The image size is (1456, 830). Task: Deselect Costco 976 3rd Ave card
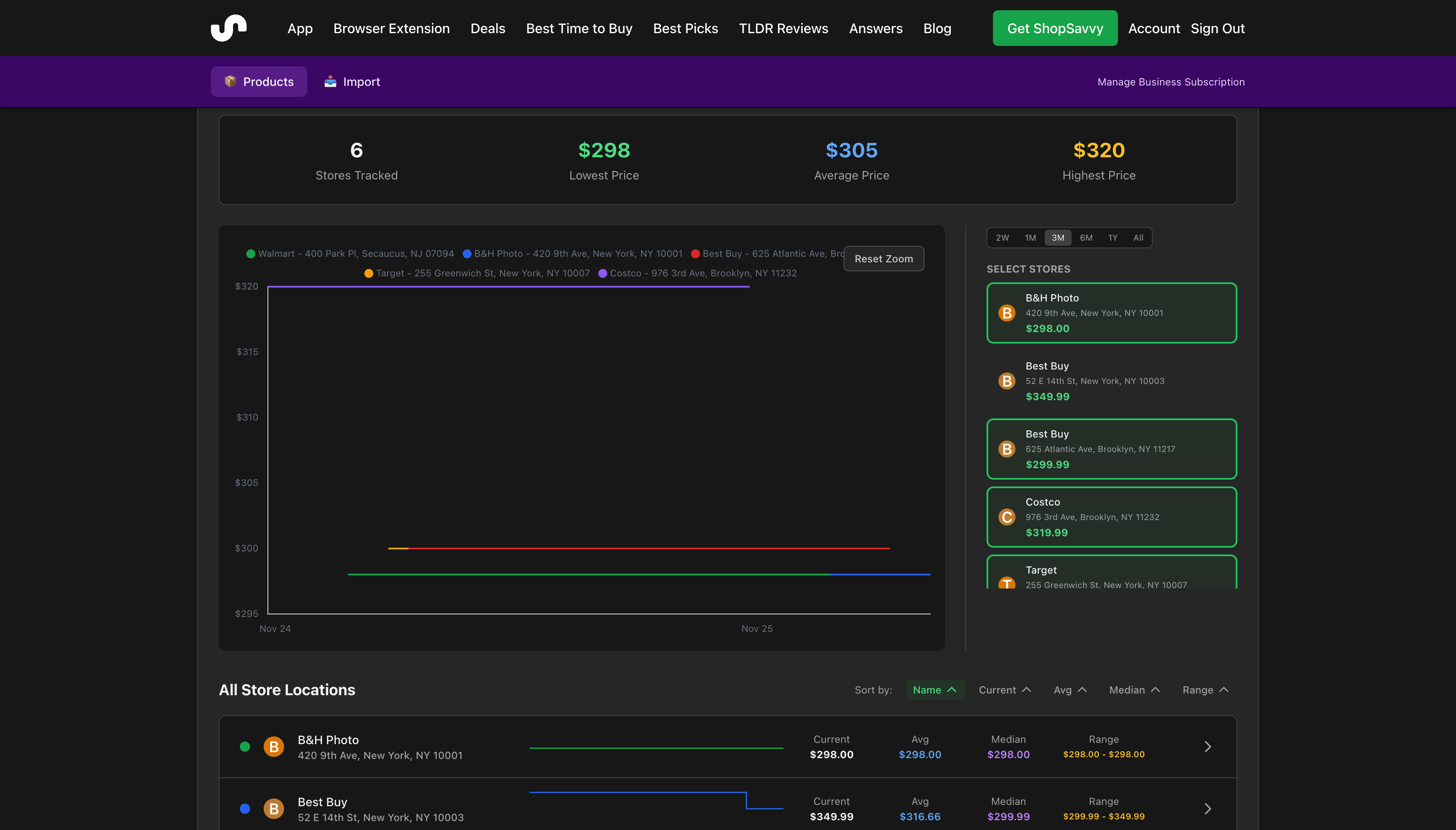click(x=1111, y=517)
